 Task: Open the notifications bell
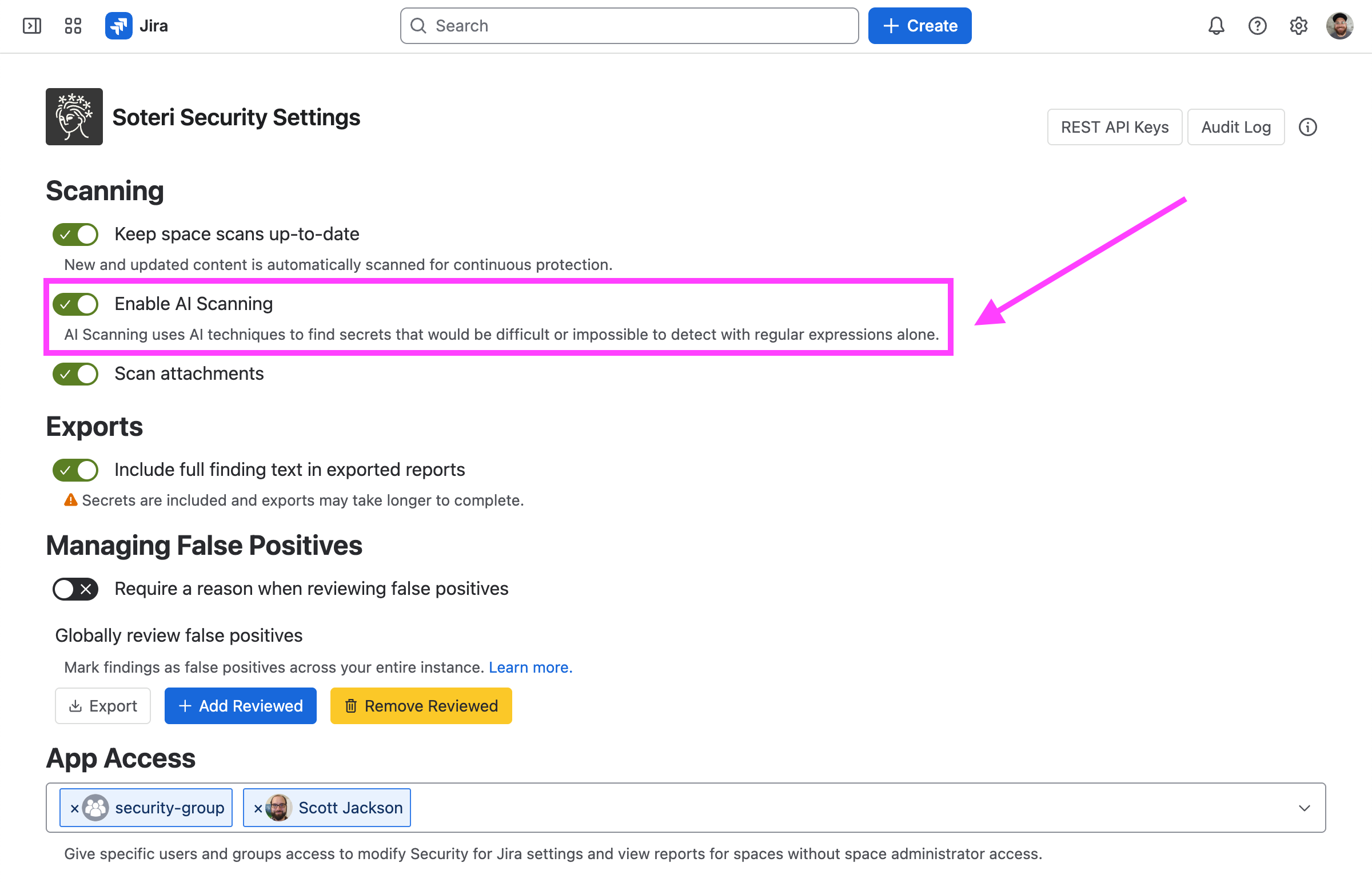click(1216, 26)
